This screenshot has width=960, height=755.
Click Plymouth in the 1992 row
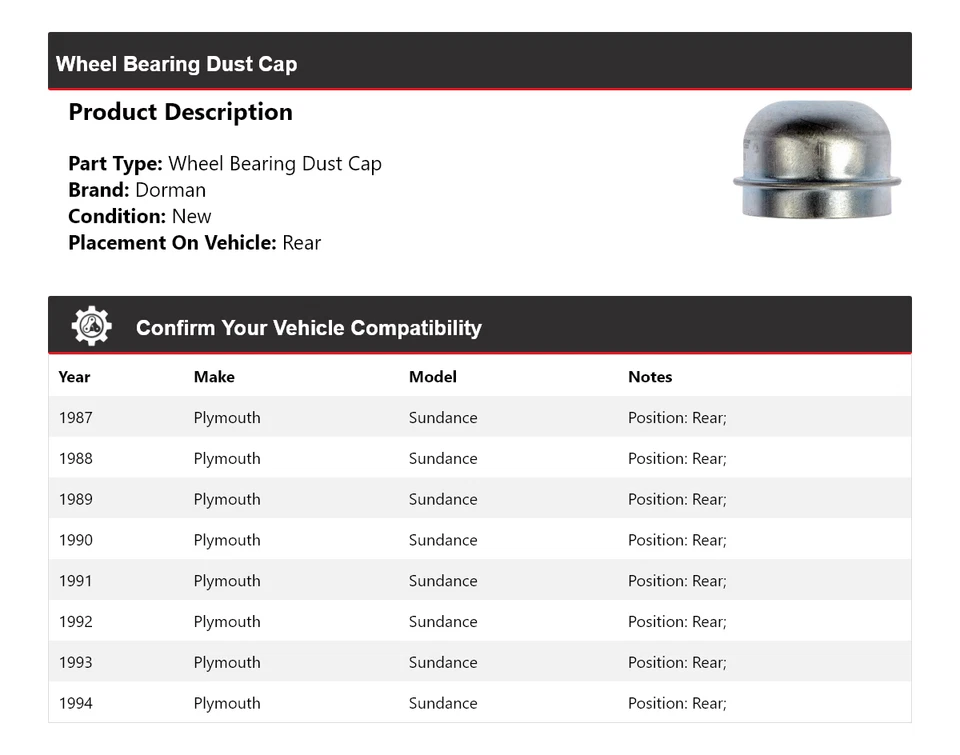(227, 622)
